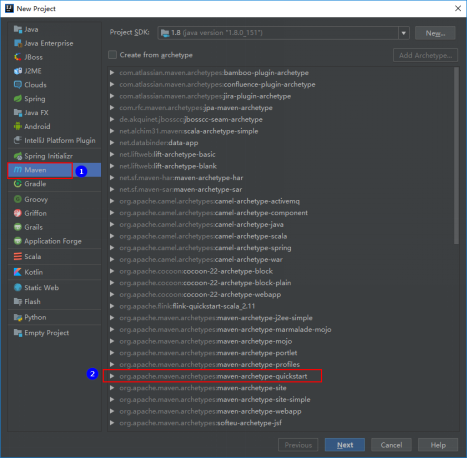Pick the Kotlin icon
Viewport: 468px width, 458px height.
pyautogui.click(x=18, y=272)
